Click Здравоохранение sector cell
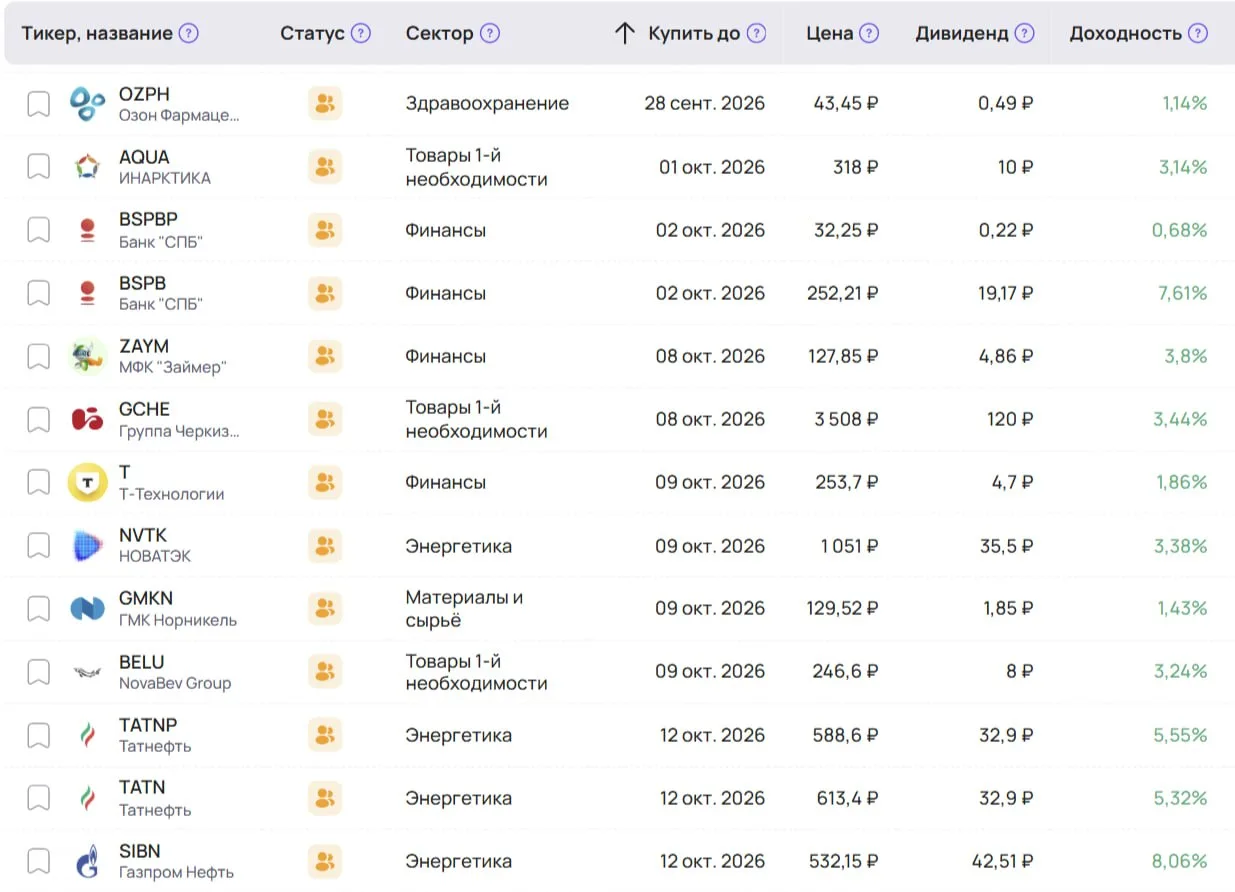This screenshot has height=892, width=1235. (487, 104)
